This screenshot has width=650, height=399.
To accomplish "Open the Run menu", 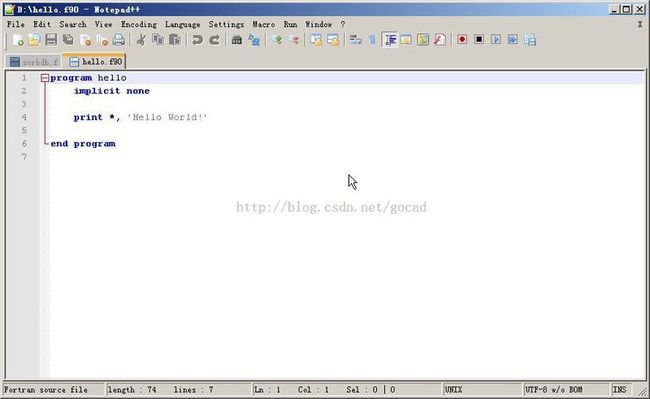I will [x=290, y=24].
